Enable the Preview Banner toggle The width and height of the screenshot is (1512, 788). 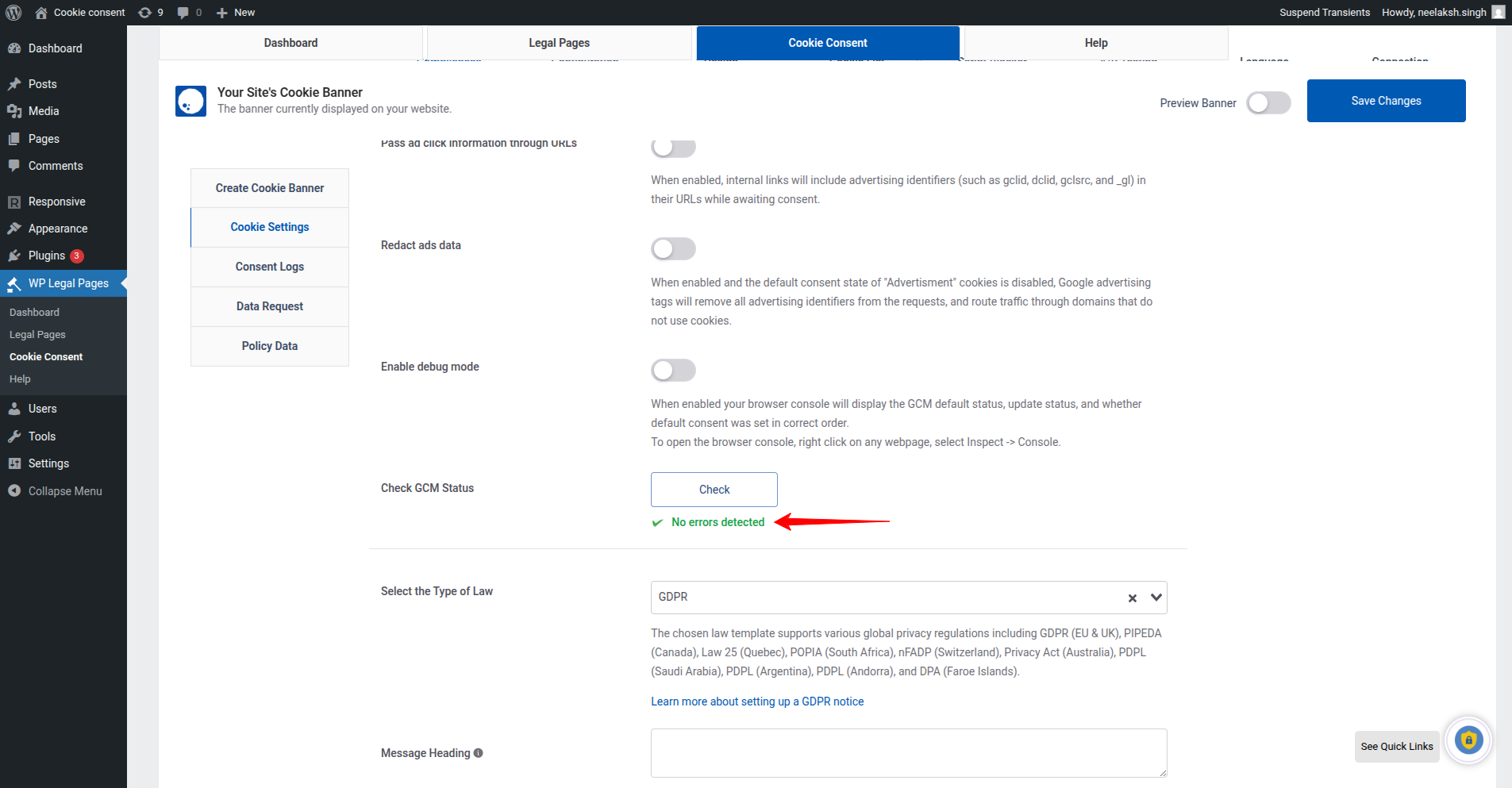[x=1268, y=102]
